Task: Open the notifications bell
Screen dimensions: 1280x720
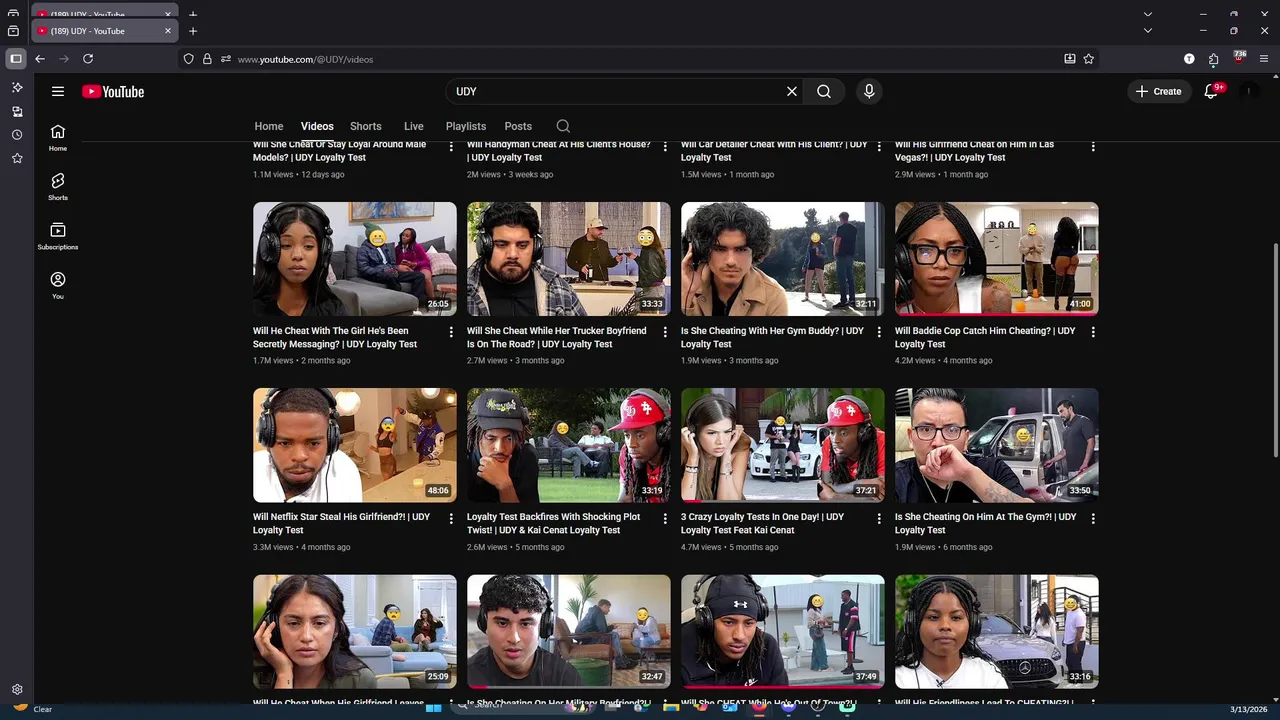Action: 1211,91
